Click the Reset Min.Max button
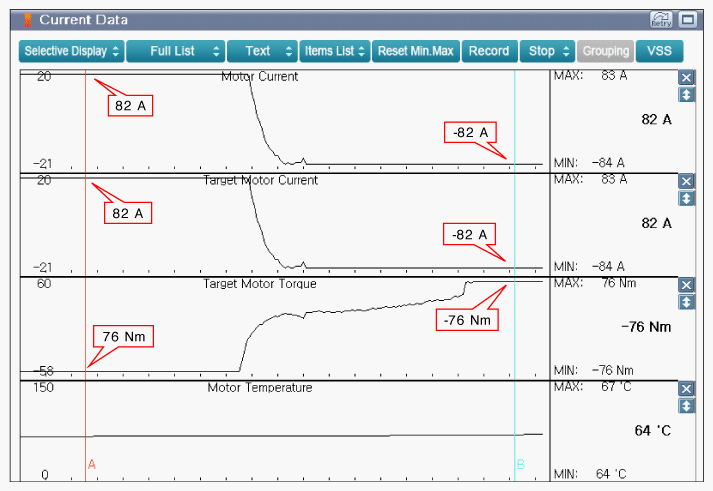The height and width of the screenshot is (491, 713). point(416,51)
